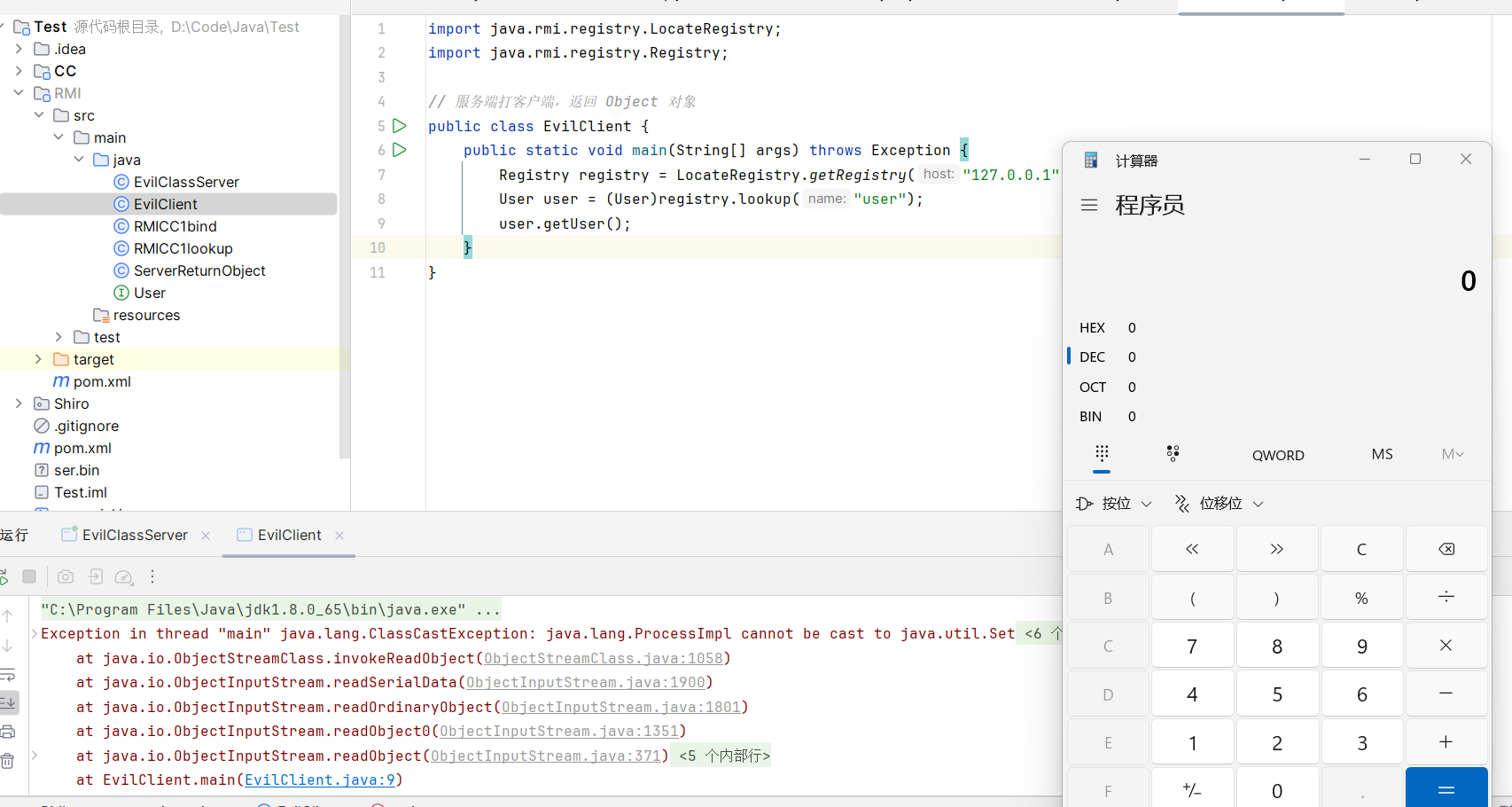This screenshot has width=1512, height=807.
Task: Navigate up the stack trace arrow
Action: [x=8, y=615]
